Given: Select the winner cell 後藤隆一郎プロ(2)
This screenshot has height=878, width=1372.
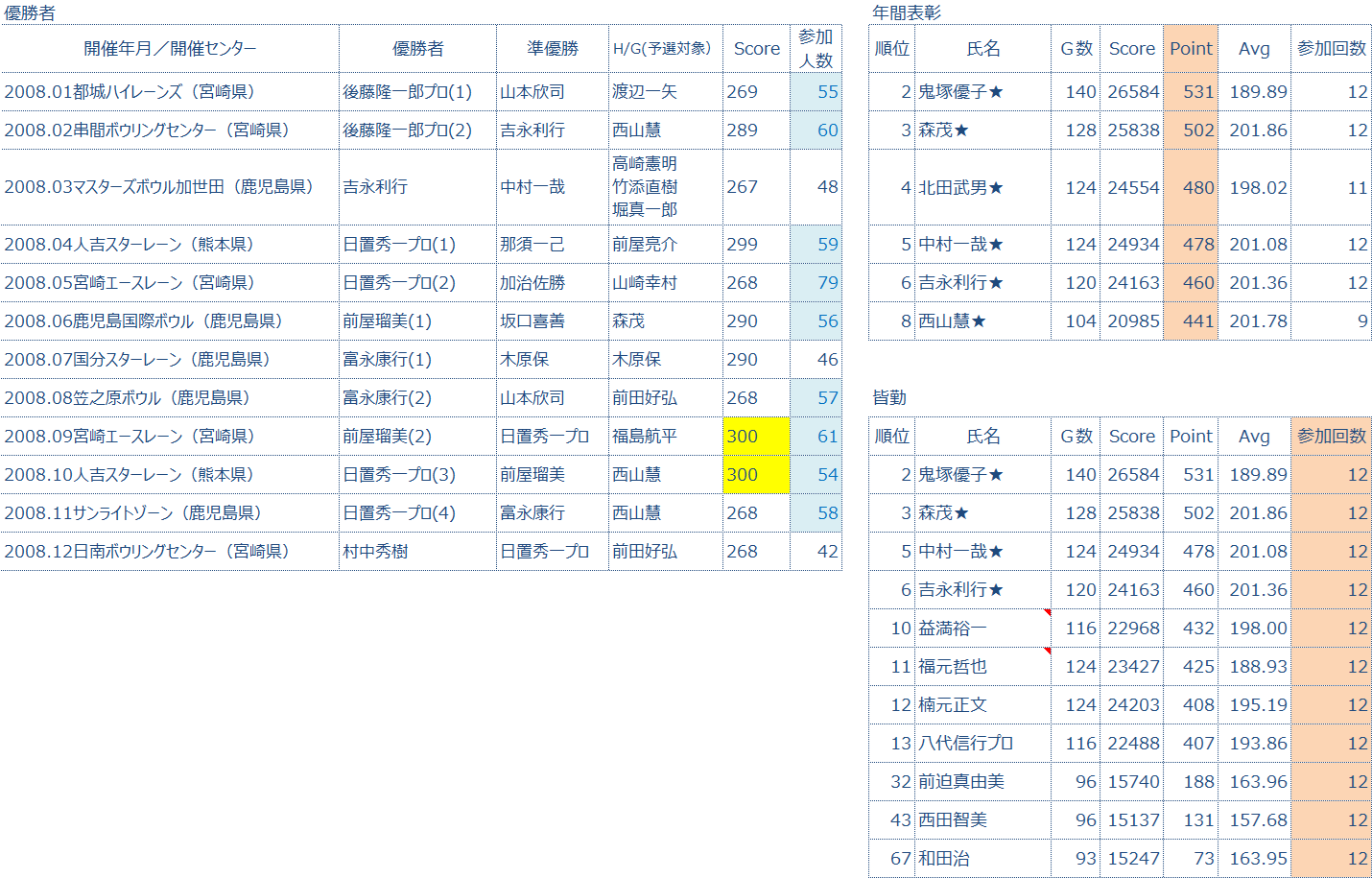Looking at the screenshot, I should pos(417,130).
